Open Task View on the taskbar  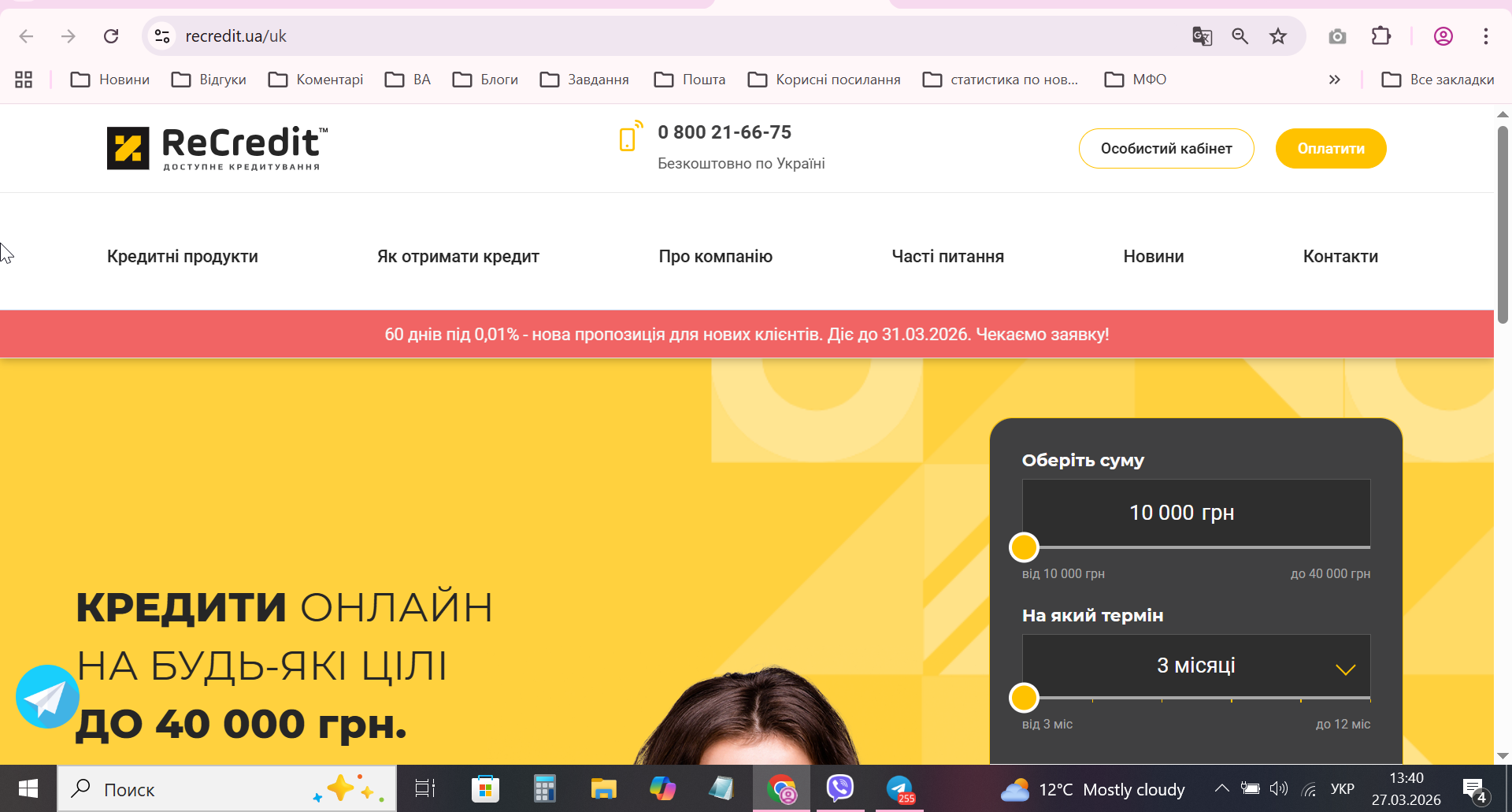[425, 788]
